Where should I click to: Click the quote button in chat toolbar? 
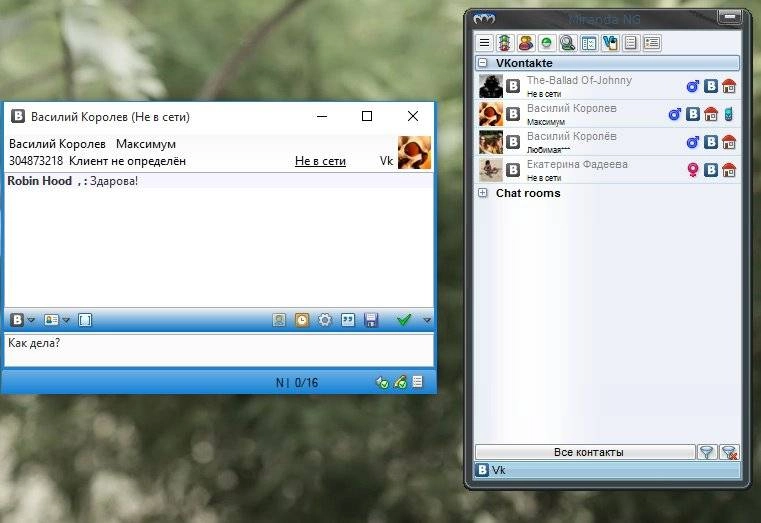348,320
